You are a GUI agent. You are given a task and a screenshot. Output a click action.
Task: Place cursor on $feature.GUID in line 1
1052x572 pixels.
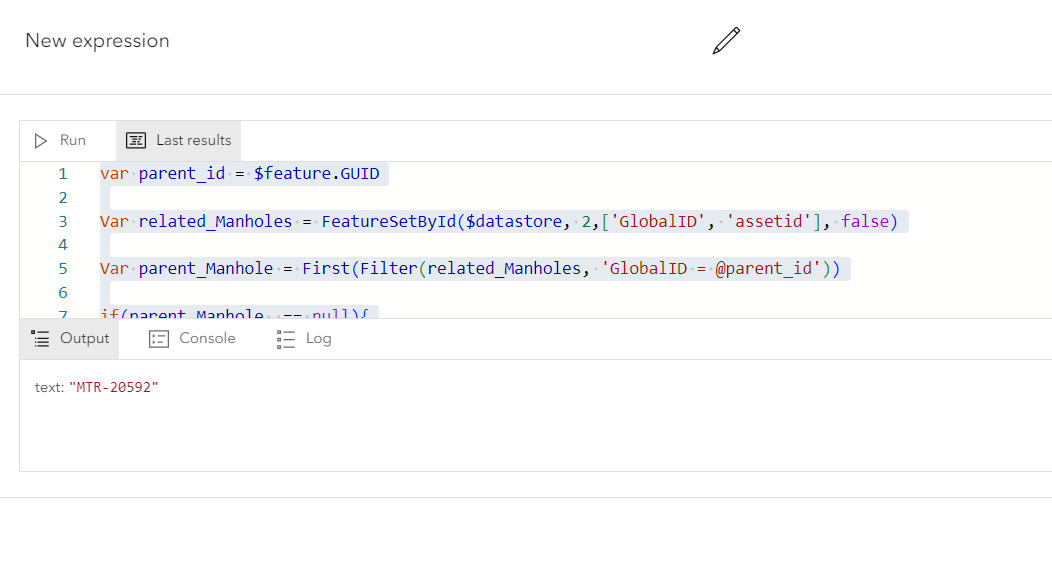click(317, 174)
